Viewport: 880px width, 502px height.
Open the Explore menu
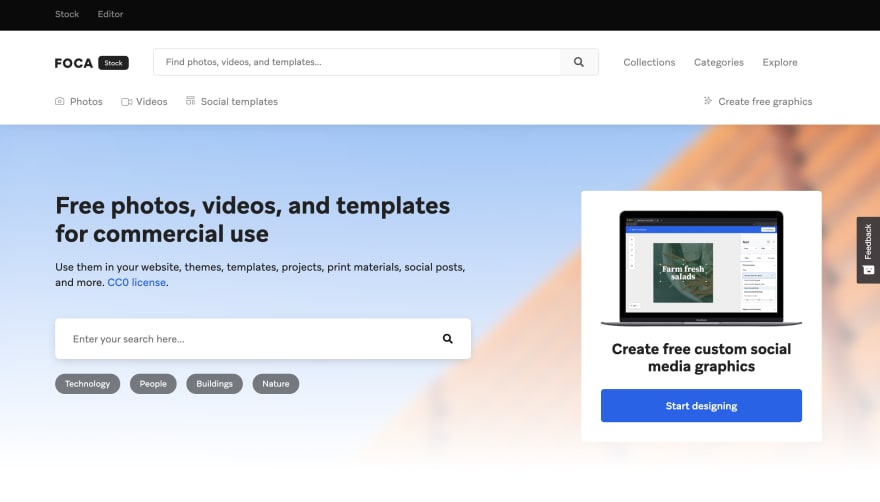[780, 62]
